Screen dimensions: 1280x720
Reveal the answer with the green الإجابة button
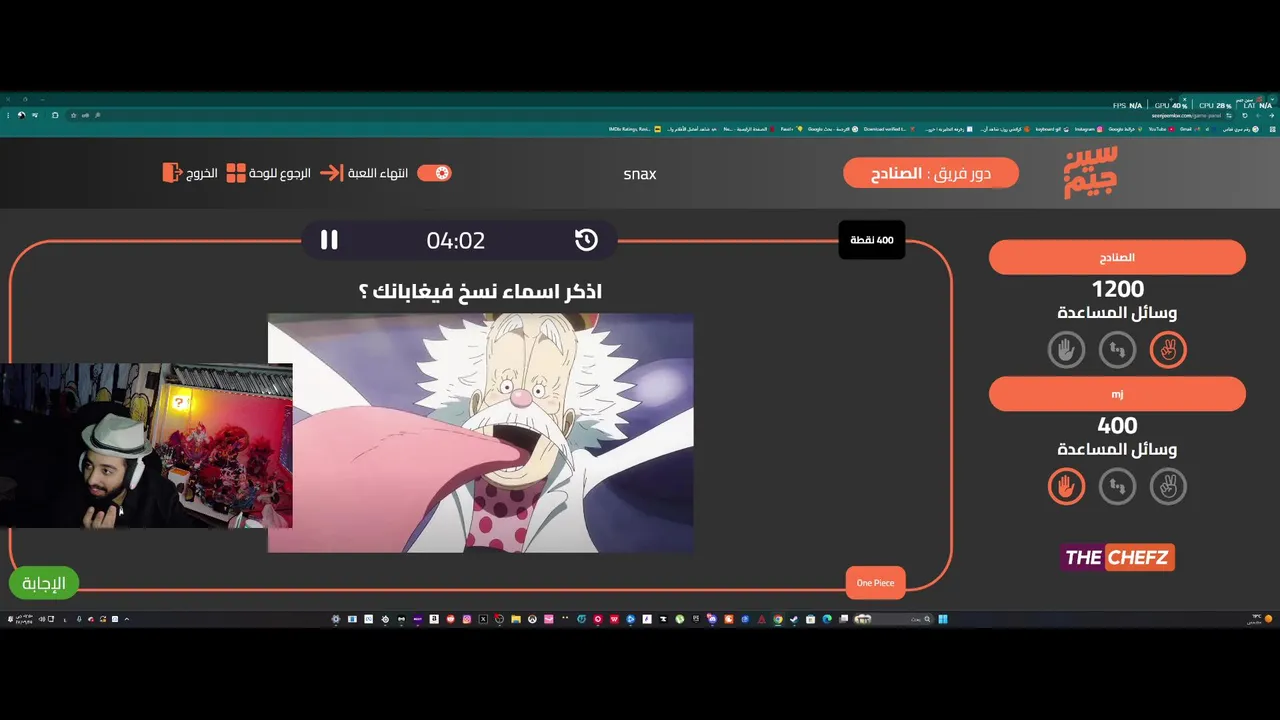[x=44, y=583]
